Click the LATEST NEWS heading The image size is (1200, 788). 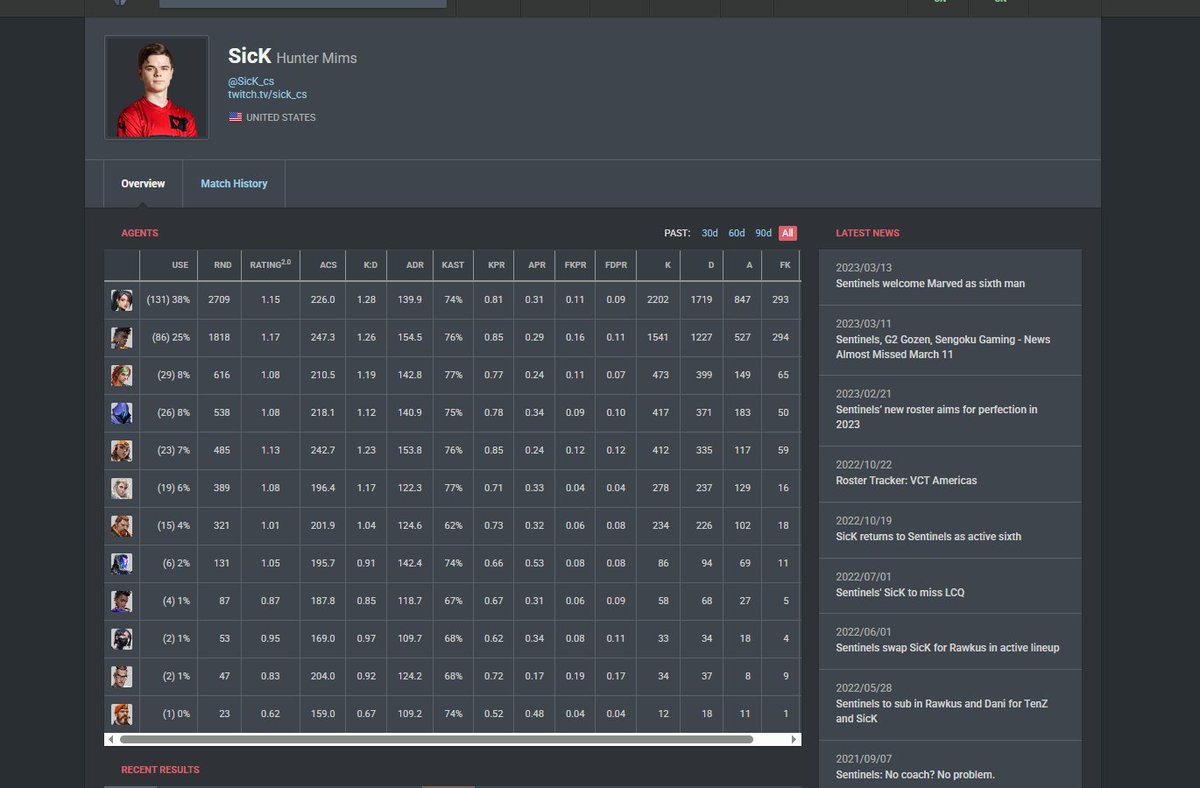coord(868,233)
